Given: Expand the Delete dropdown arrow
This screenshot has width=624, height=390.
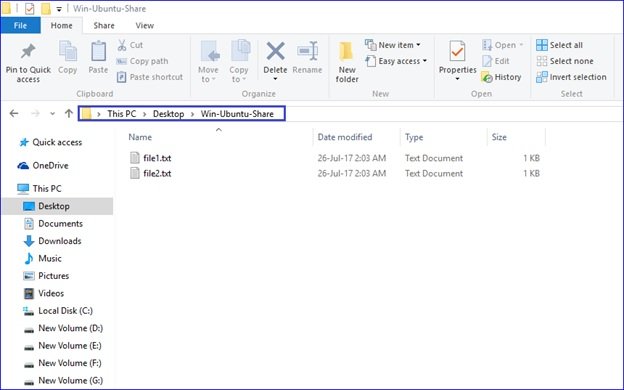Looking at the screenshot, I should tap(275, 79).
